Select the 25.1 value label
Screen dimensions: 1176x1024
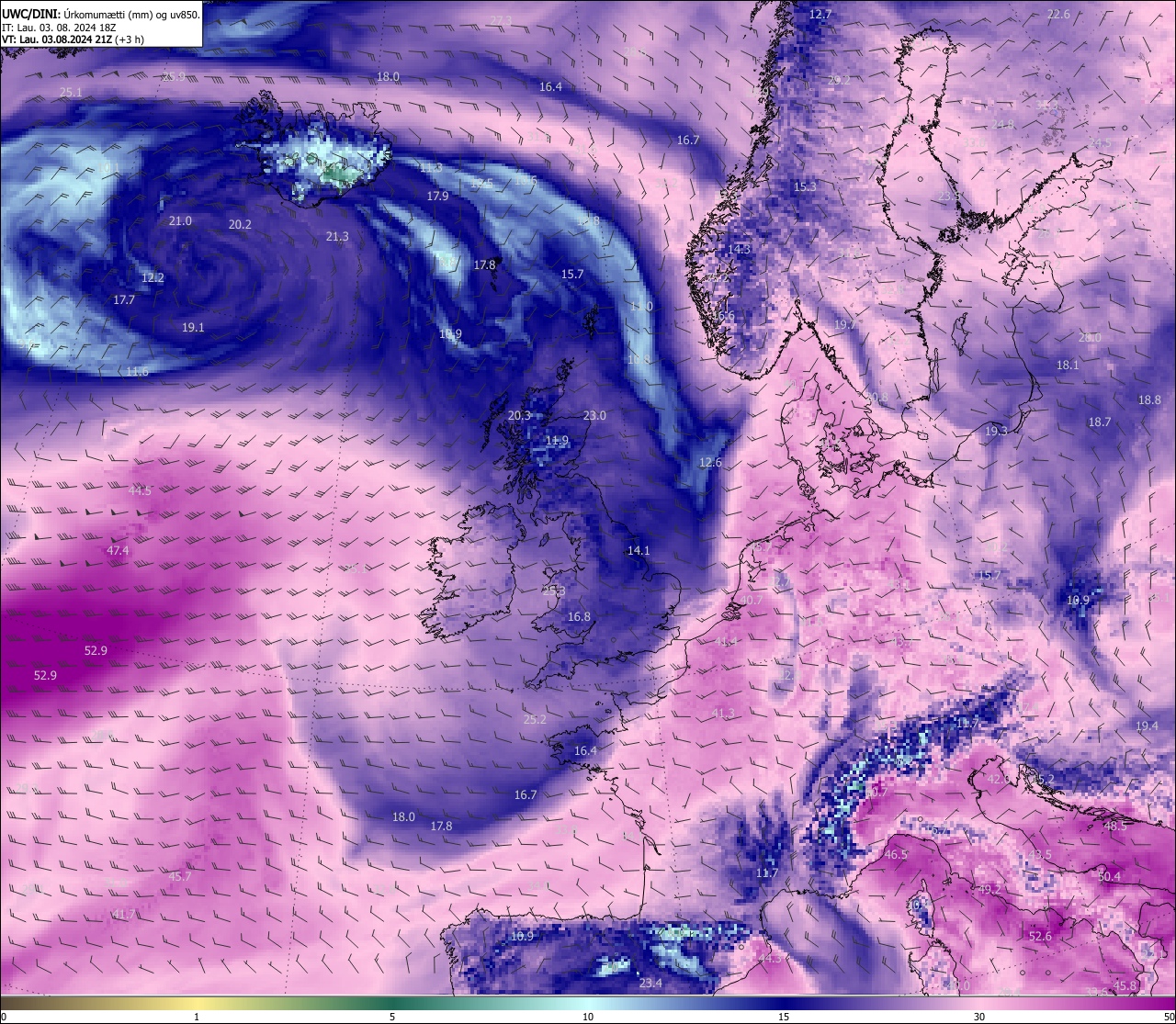[71, 93]
